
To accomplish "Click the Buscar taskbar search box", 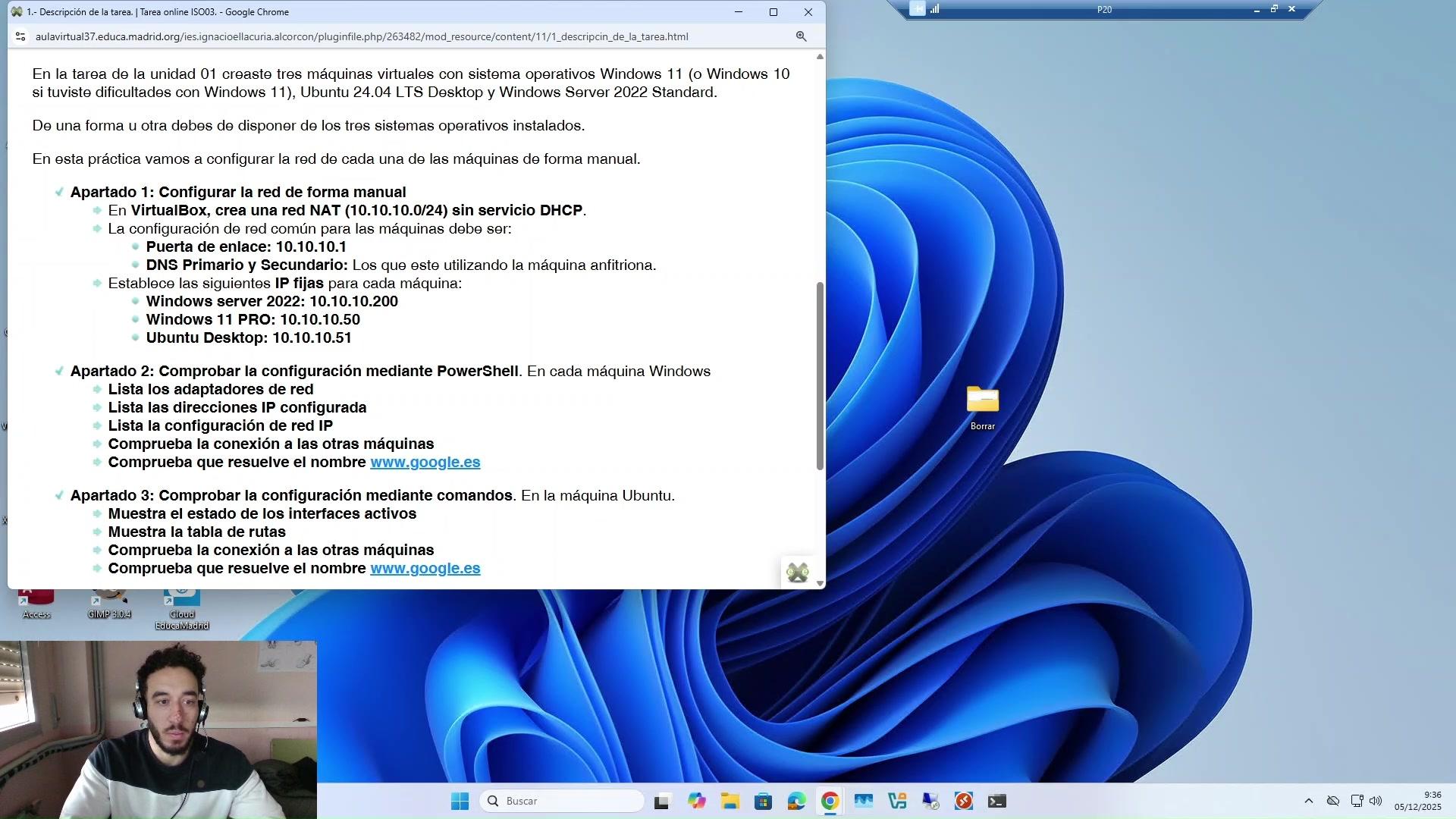I will [562, 801].
